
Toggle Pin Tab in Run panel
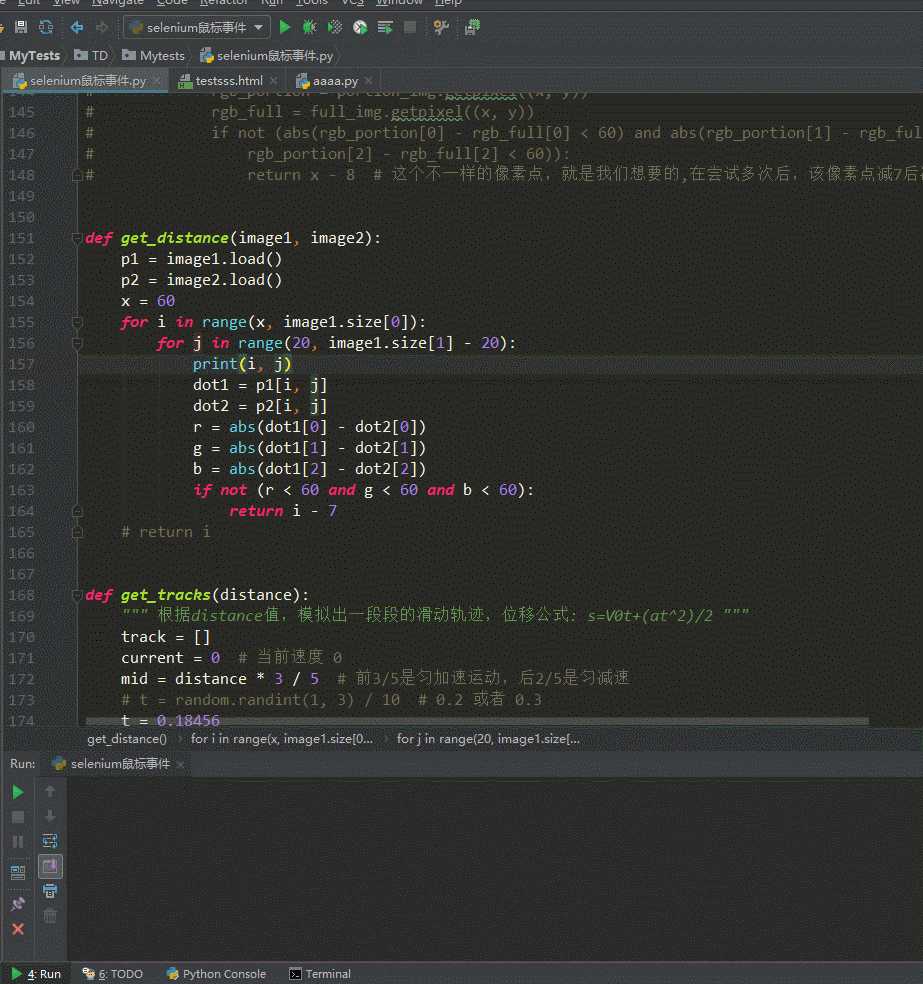pyautogui.click(x=18, y=904)
